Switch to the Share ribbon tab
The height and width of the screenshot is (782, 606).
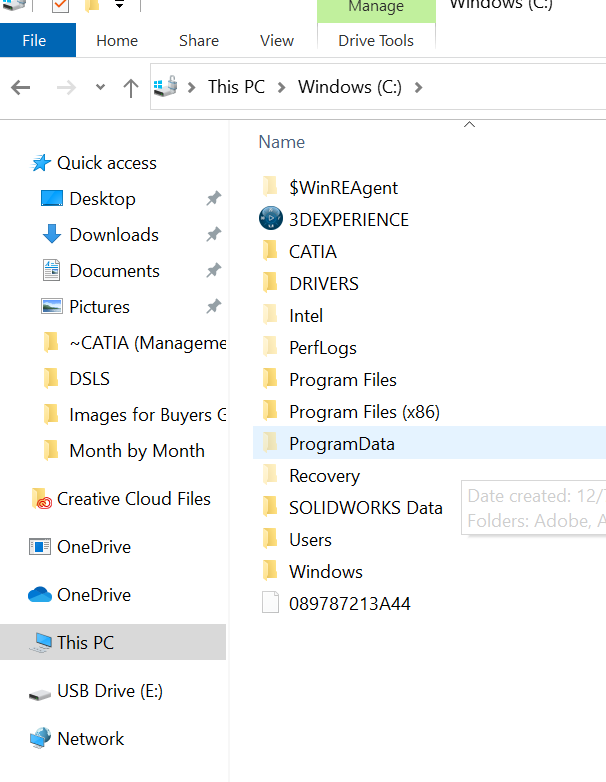point(199,40)
